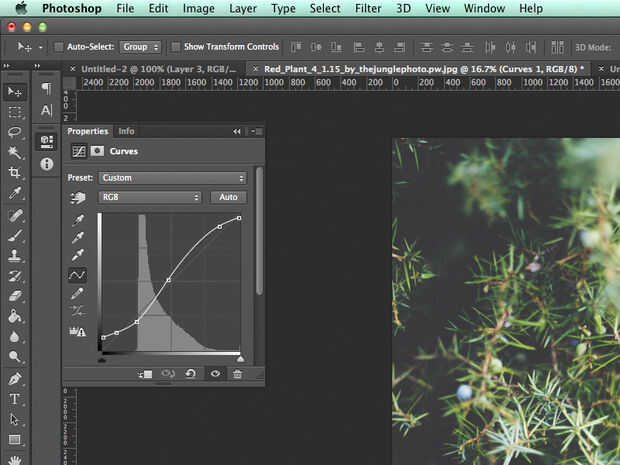Open the Auto-Select Group dropdown

click(140, 47)
